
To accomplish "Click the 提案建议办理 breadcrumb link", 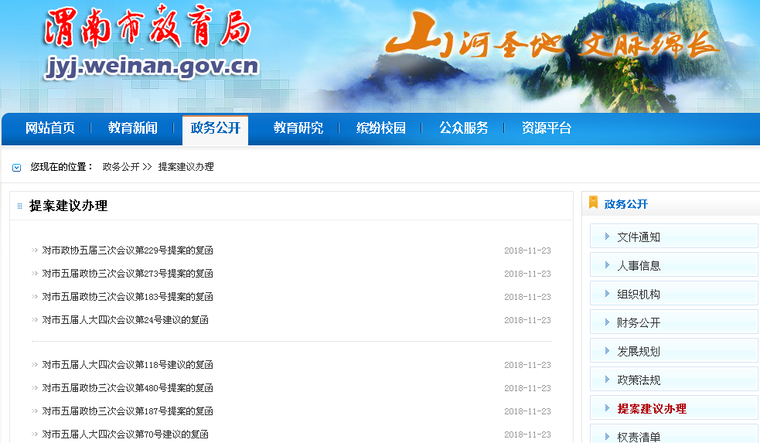I will point(186,167).
